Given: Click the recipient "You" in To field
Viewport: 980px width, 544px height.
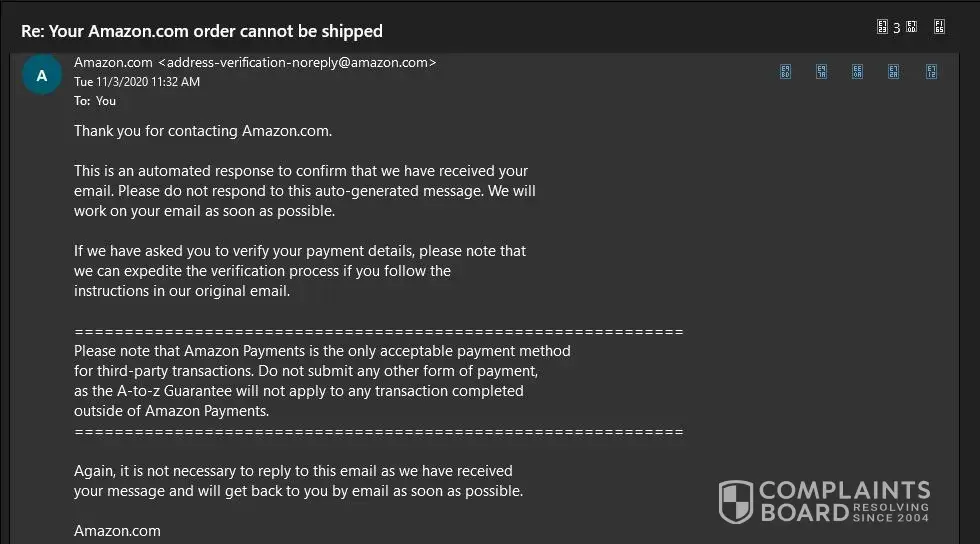Looking at the screenshot, I should [106, 101].
